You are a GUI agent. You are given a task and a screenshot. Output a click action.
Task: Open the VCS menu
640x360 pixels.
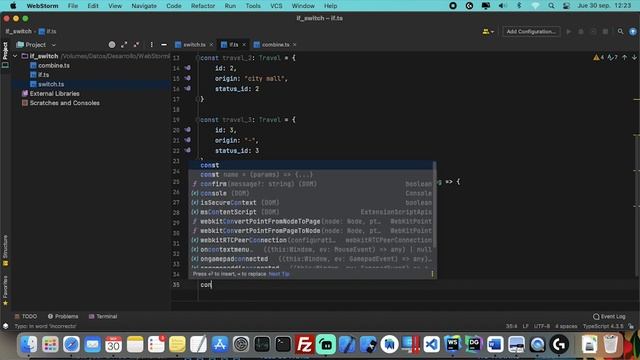pyautogui.click(x=276, y=6)
